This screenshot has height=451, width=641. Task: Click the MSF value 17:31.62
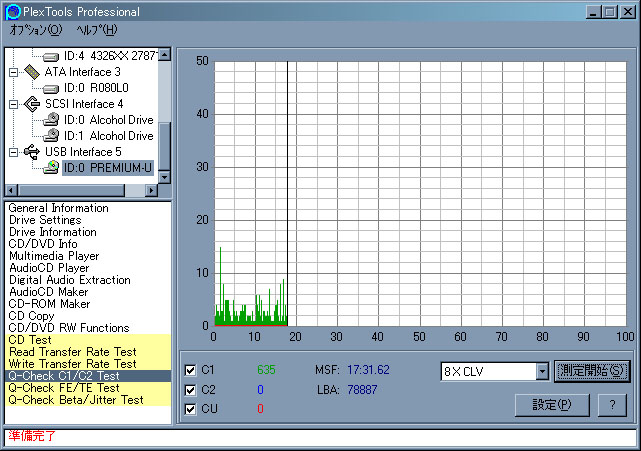(368, 370)
